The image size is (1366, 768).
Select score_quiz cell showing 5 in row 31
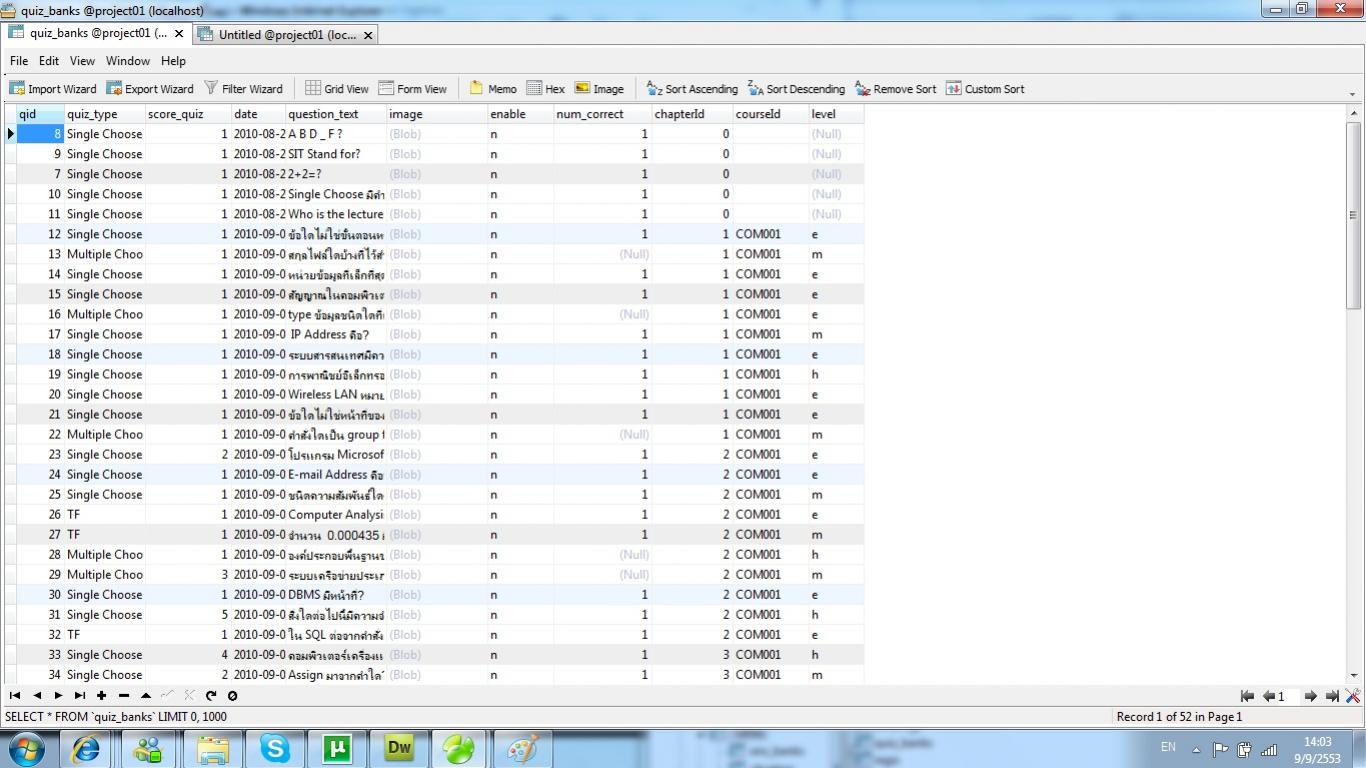coord(188,614)
